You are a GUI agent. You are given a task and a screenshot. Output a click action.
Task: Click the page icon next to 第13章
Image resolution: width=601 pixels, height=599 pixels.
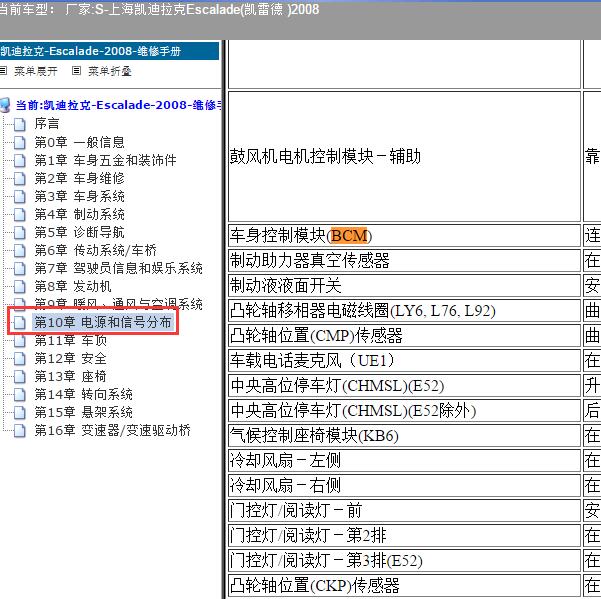pos(20,377)
